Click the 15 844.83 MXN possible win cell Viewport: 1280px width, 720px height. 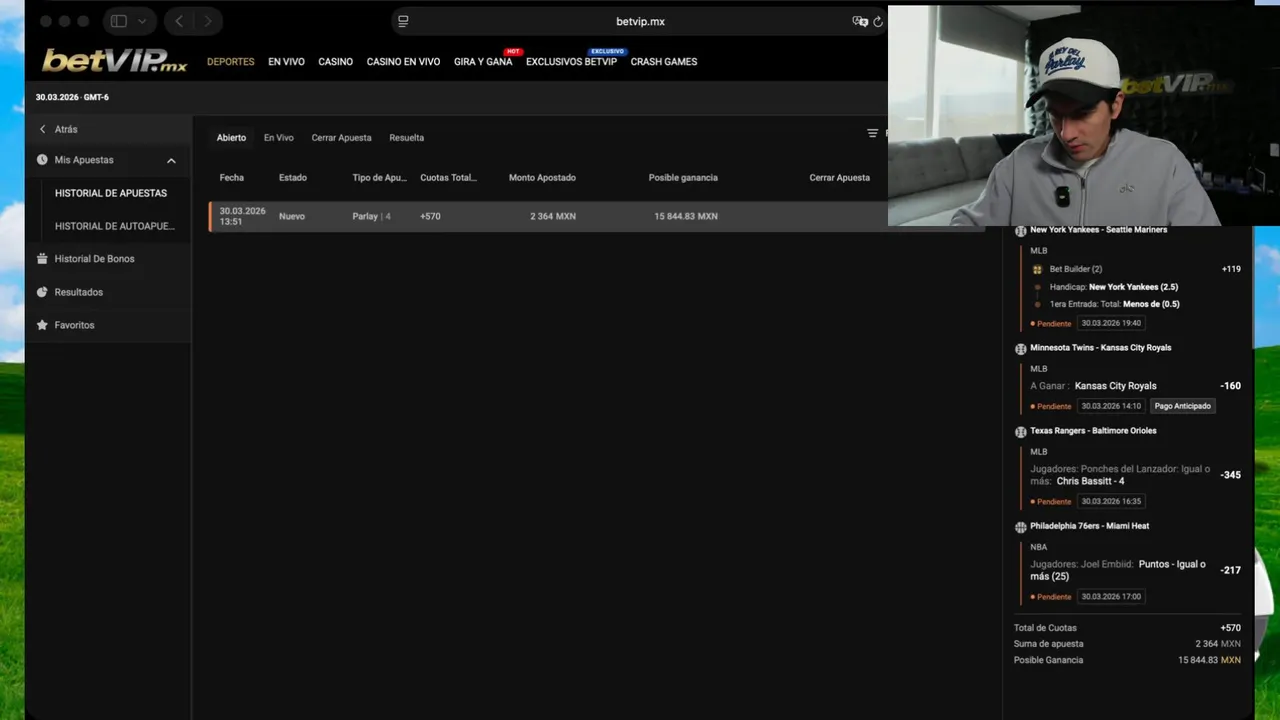click(x=686, y=216)
